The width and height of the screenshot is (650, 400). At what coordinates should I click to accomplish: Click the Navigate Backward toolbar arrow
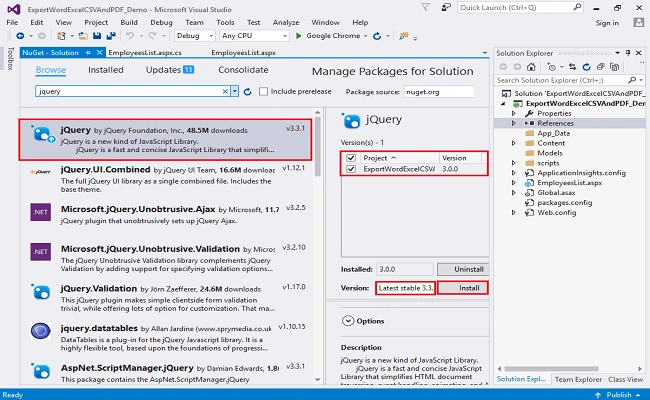click(20, 36)
